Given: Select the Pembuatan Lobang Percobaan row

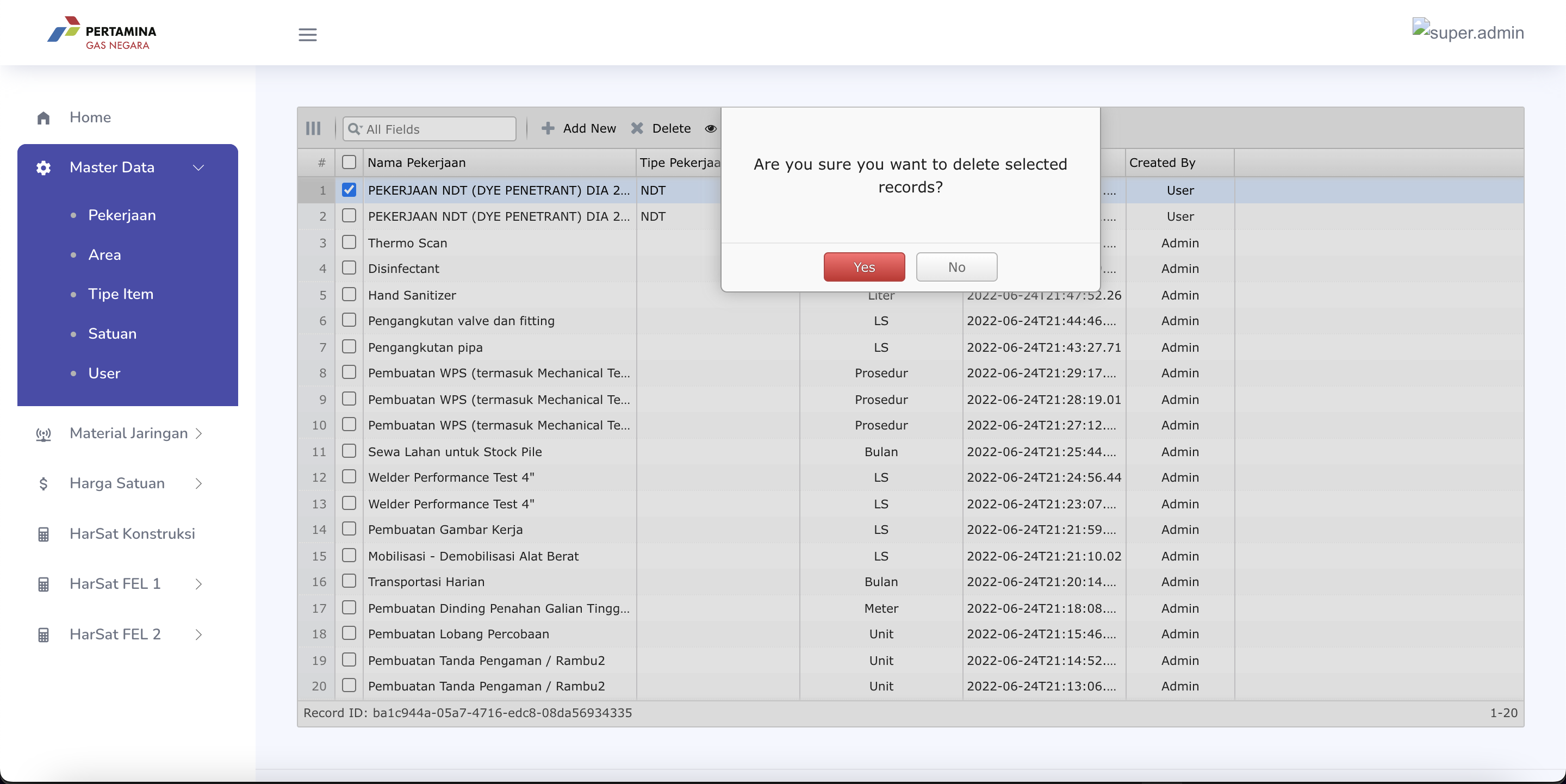Looking at the screenshot, I should (910, 634).
